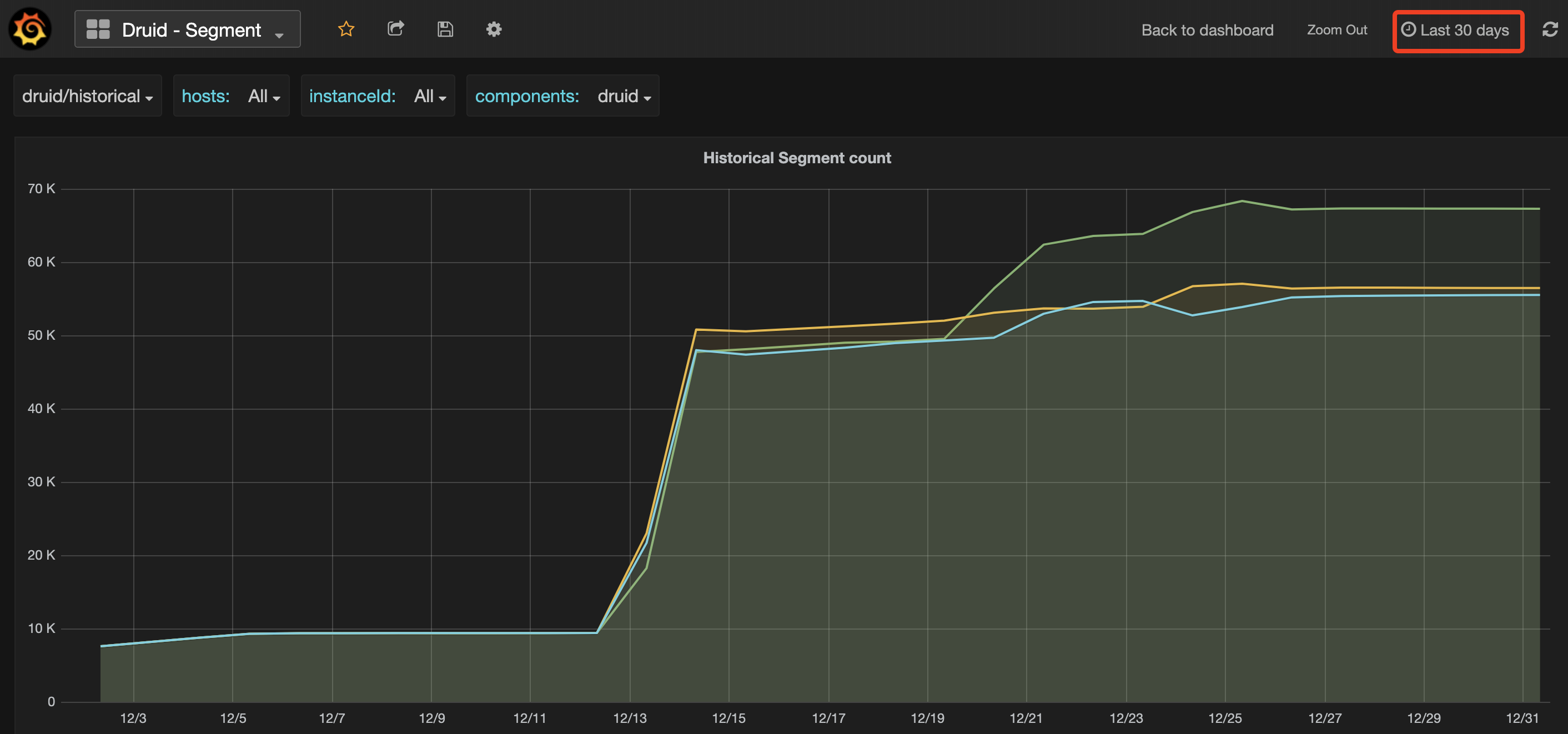Image resolution: width=1568 pixels, height=734 pixels.
Task: Click the 12/13 x-axis date label
Action: coord(630,718)
